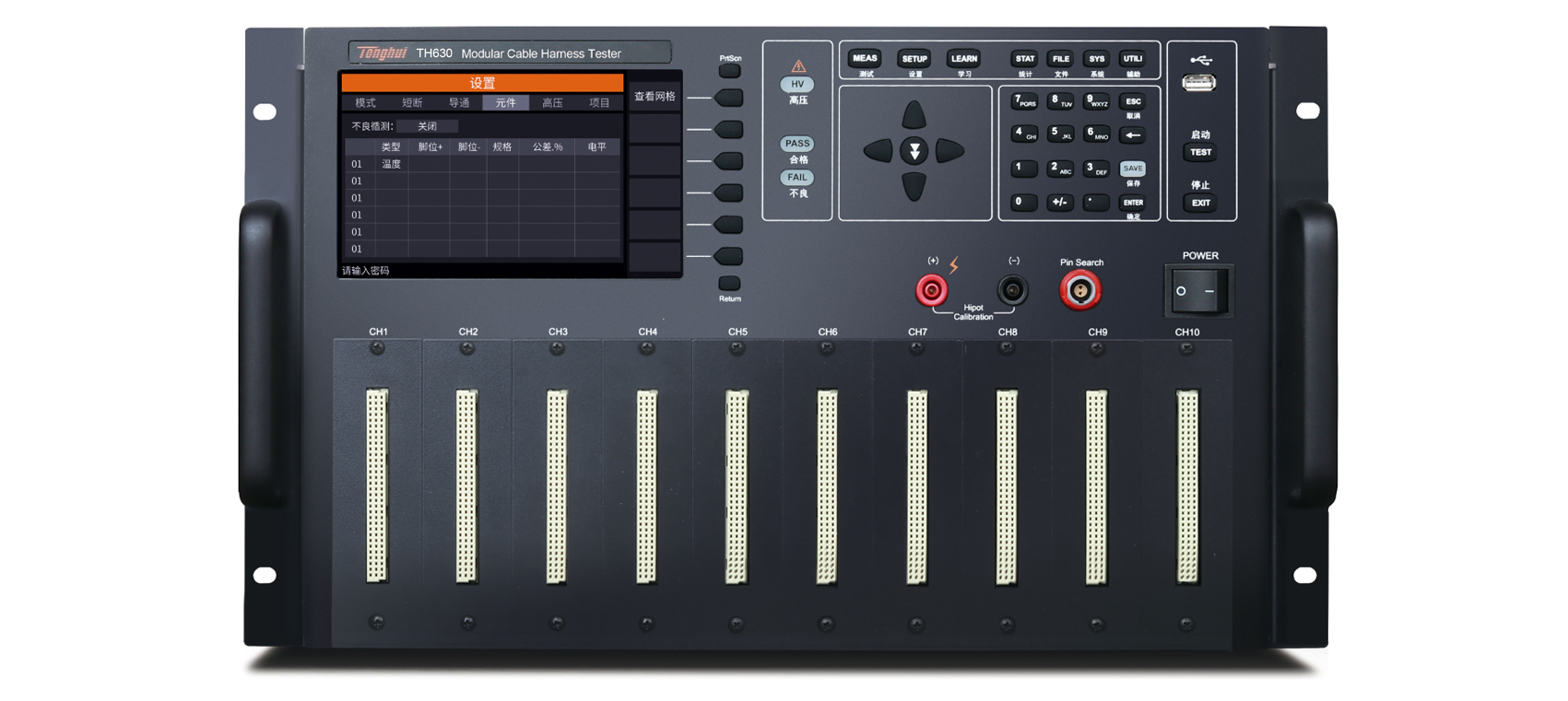The image size is (1568, 701).
Task: Switch to the 高压 tab on screen
Action: [552, 103]
